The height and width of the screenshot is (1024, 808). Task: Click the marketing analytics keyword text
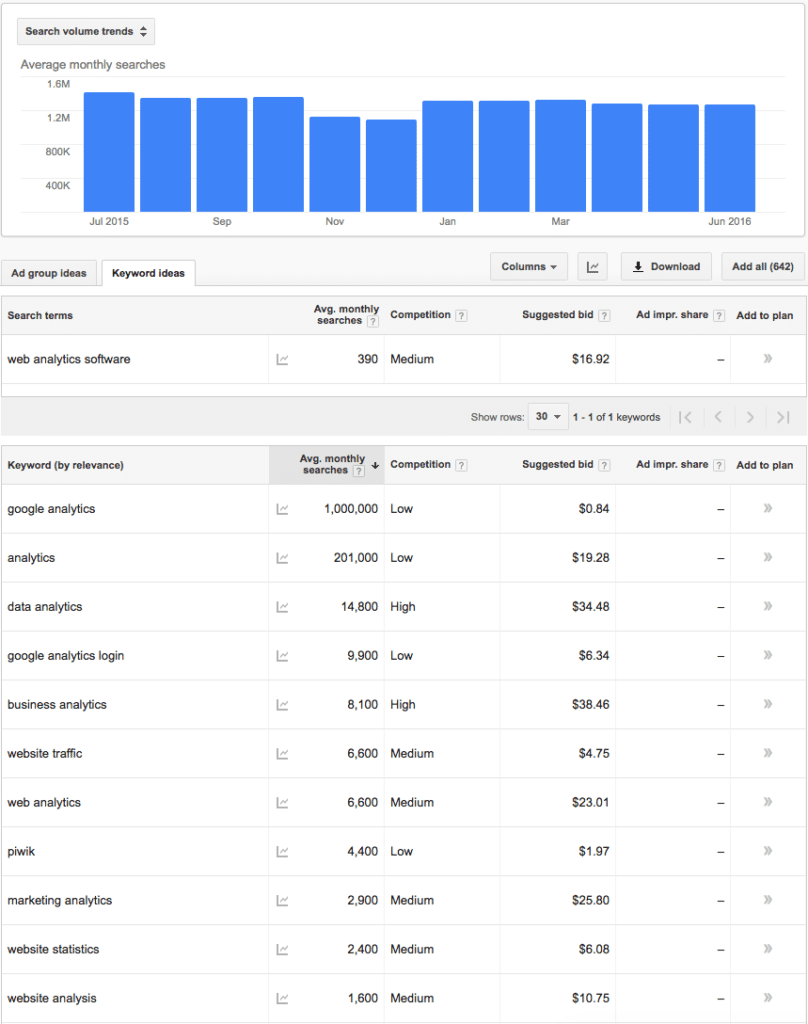(x=59, y=901)
